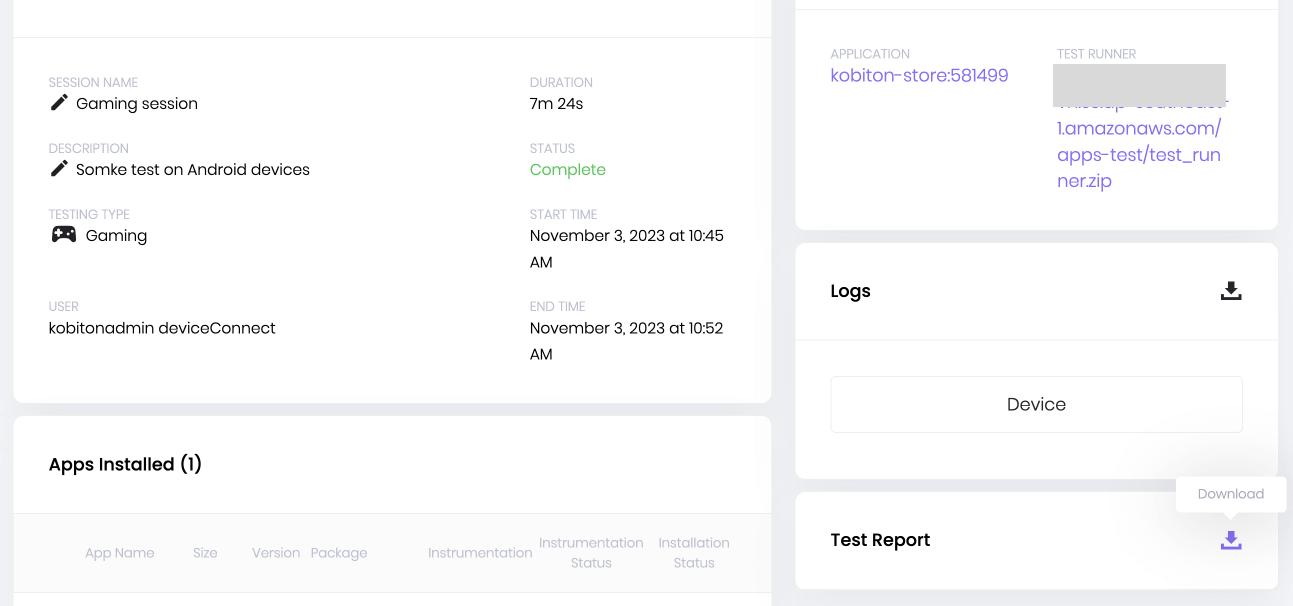The image size is (1293, 606).
Task: Click the 'SESSION NAME' field label
Action: (x=94, y=83)
